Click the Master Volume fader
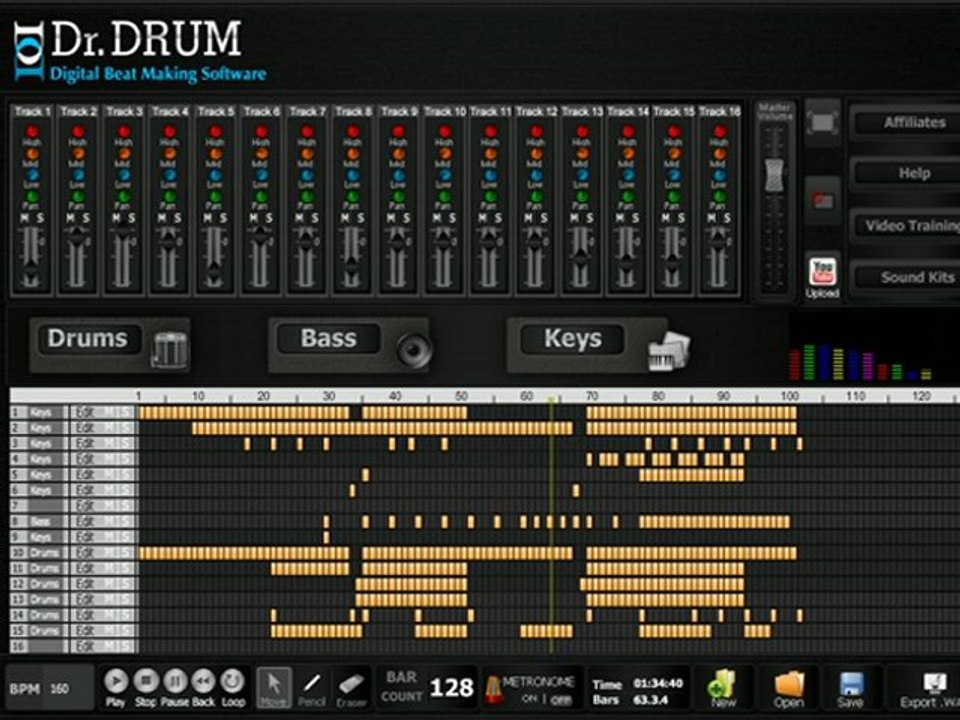The height and width of the screenshot is (720, 960). [x=774, y=174]
